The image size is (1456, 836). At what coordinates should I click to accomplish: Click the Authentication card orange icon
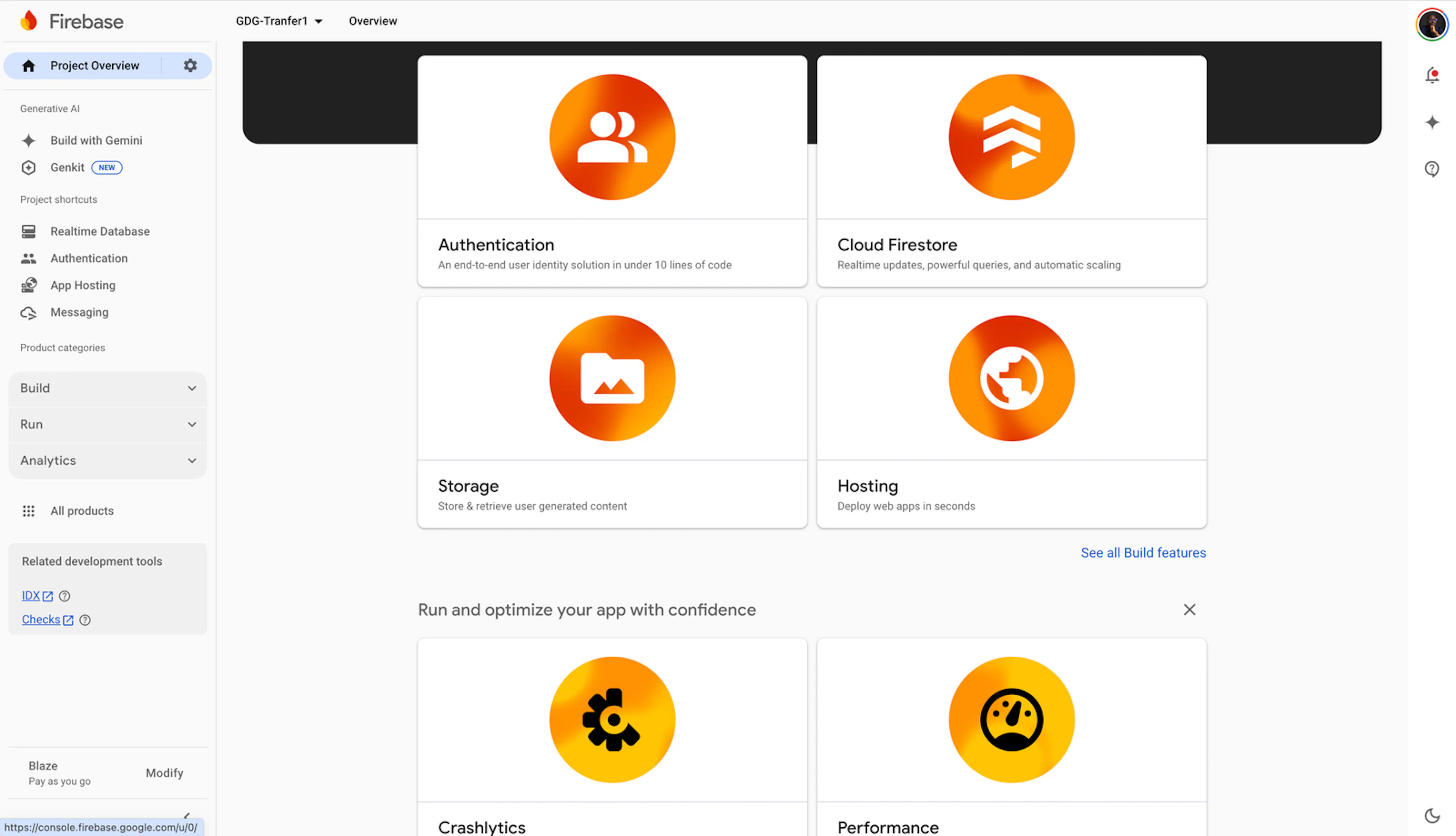click(612, 137)
